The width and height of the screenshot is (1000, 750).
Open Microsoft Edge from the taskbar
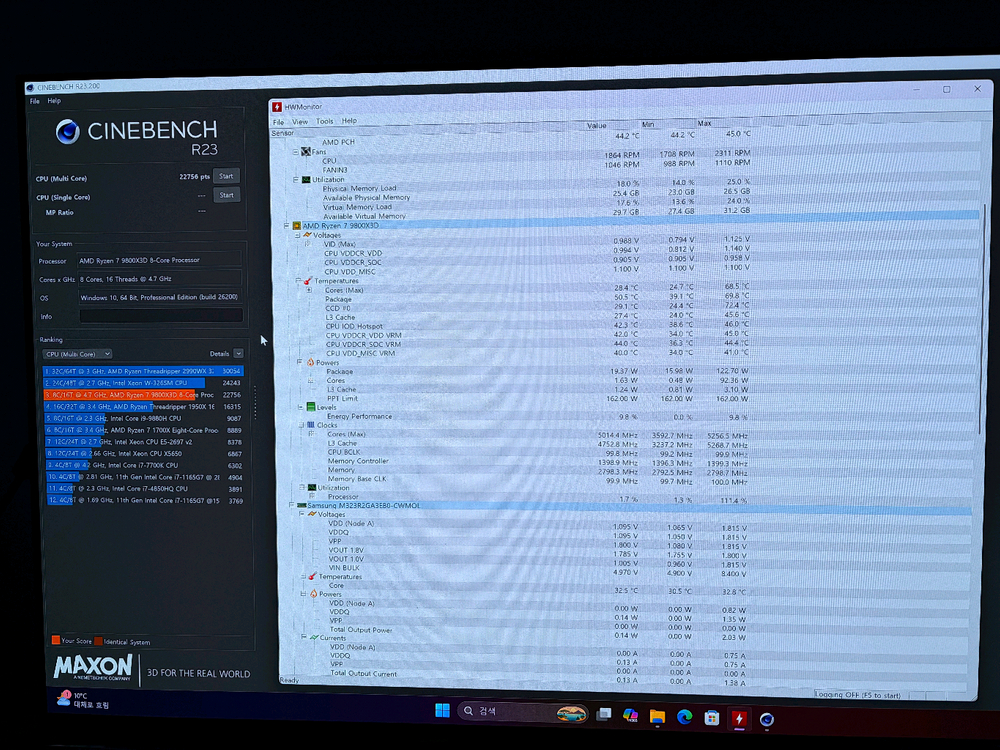pyautogui.click(x=685, y=717)
